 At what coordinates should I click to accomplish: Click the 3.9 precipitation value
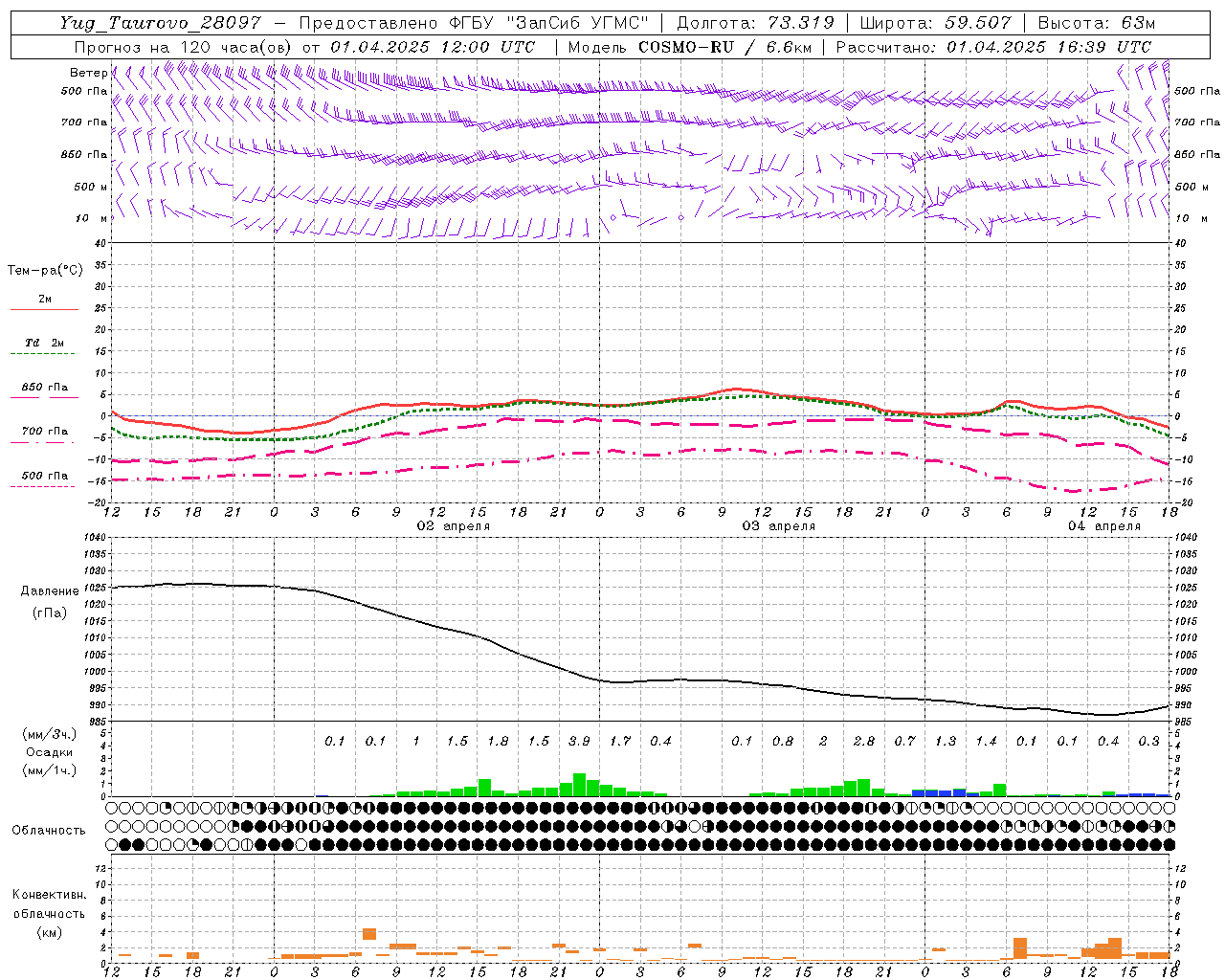pos(579,741)
